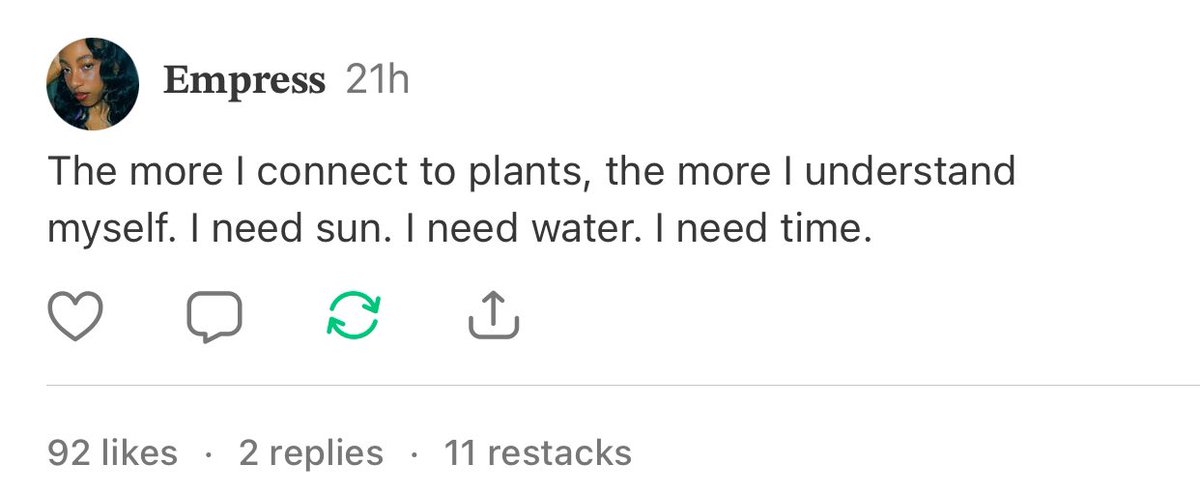Open Empress's profile picture

point(93,85)
